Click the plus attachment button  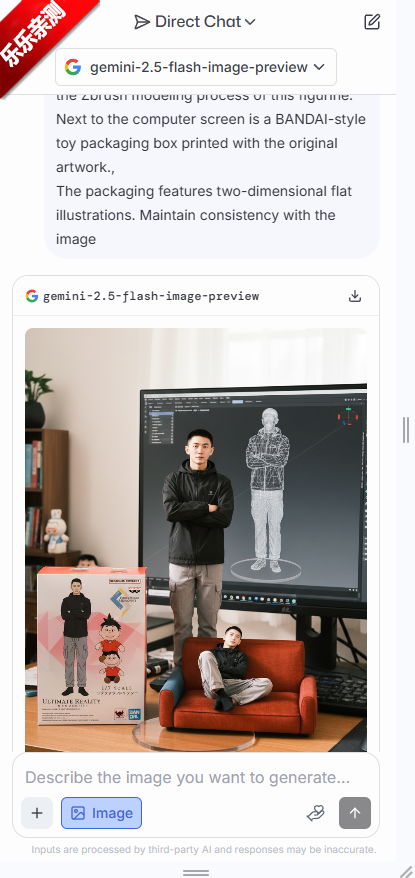tap(37, 813)
